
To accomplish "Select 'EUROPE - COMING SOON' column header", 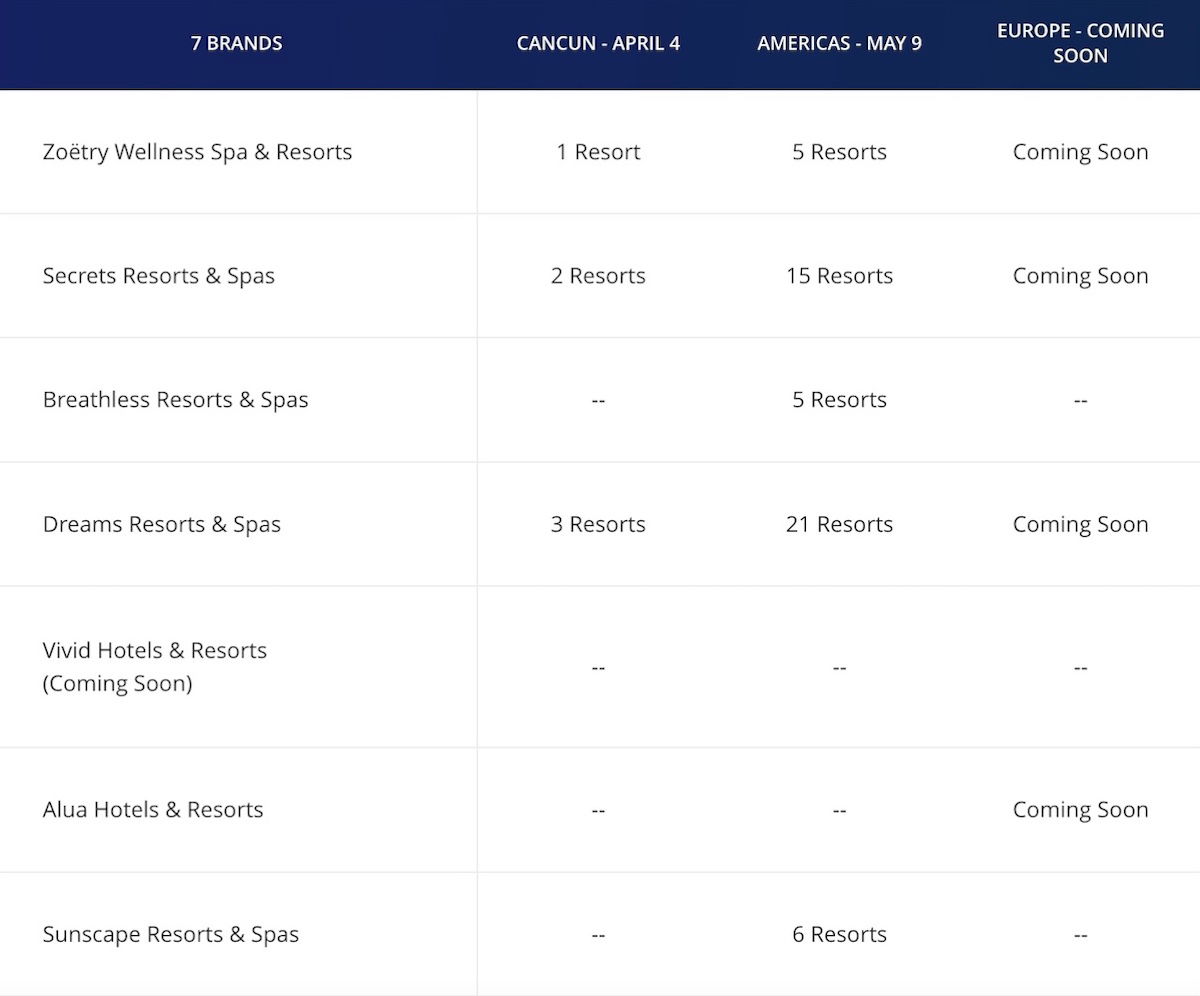I will 1080,43.
